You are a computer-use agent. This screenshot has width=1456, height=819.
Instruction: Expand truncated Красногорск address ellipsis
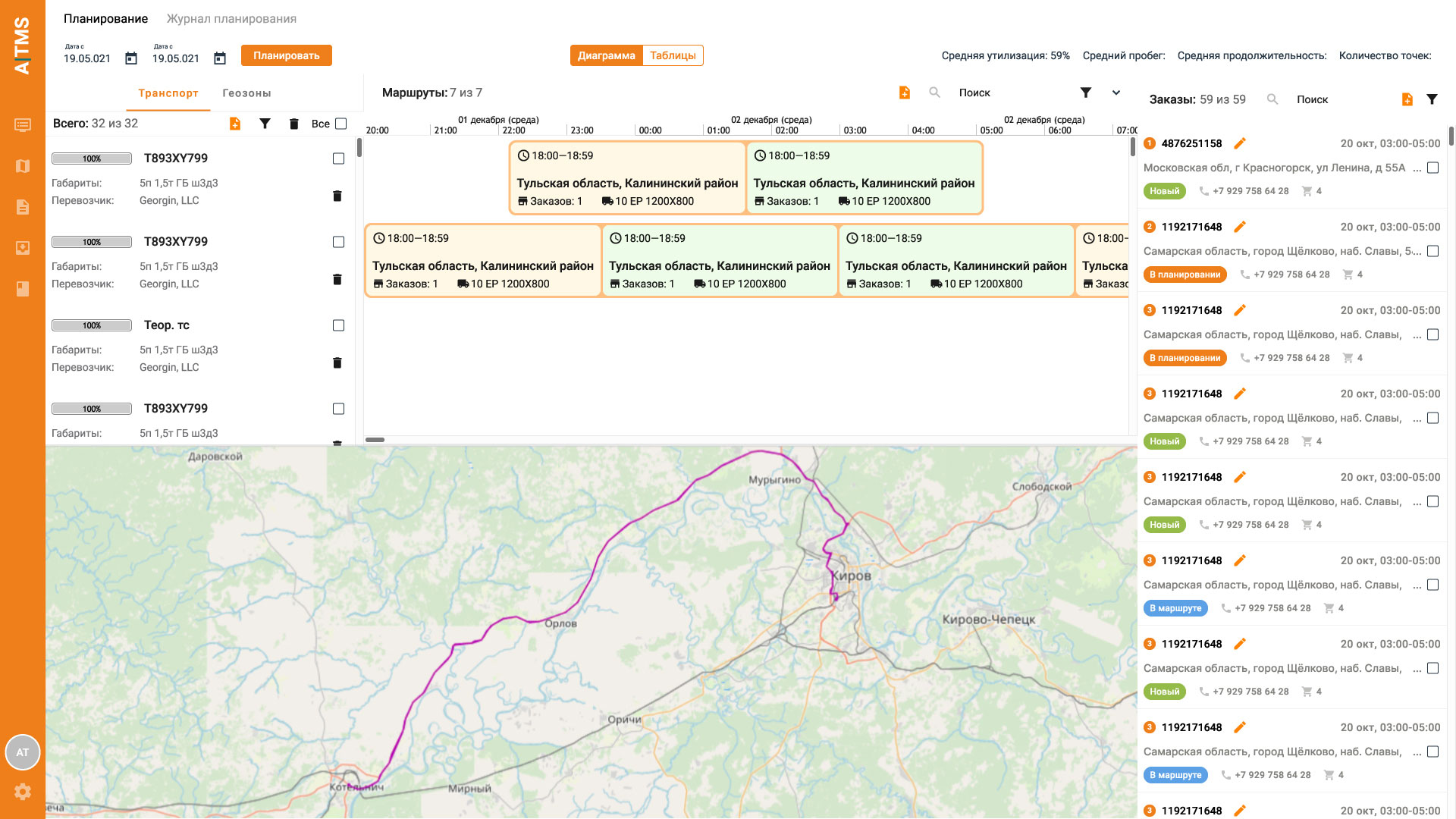(1417, 168)
